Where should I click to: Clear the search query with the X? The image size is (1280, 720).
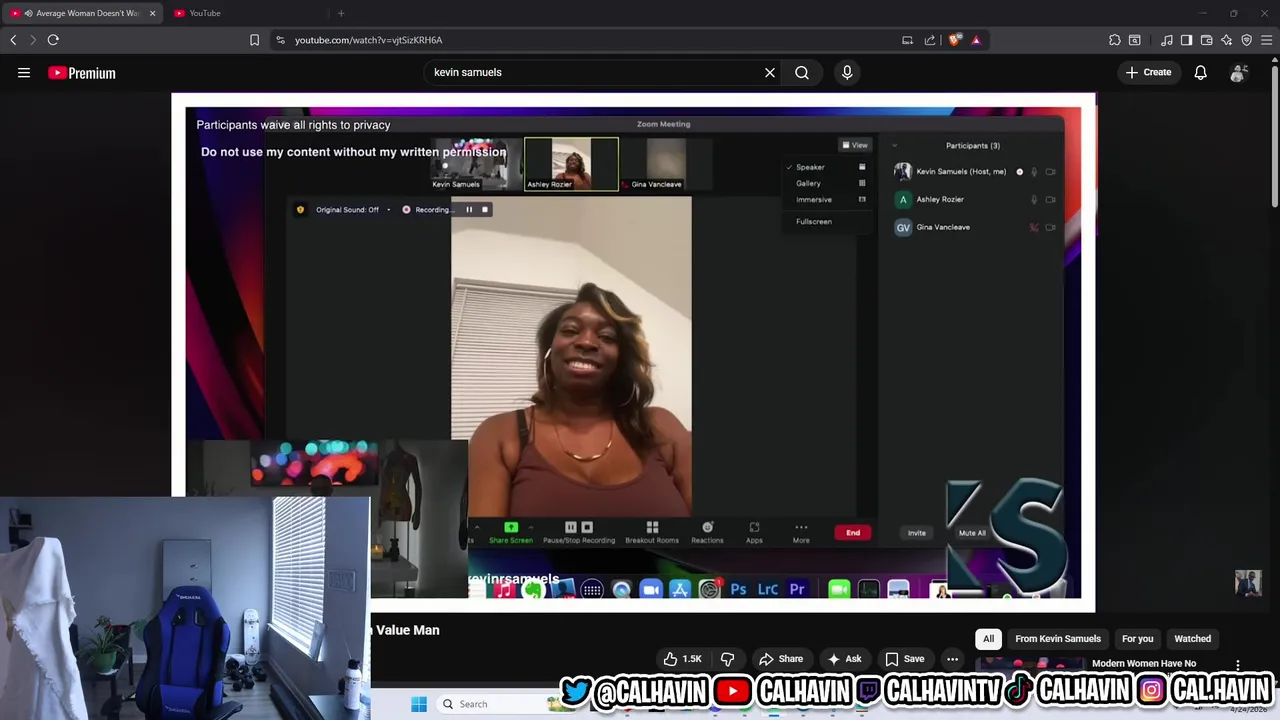[x=770, y=72]
